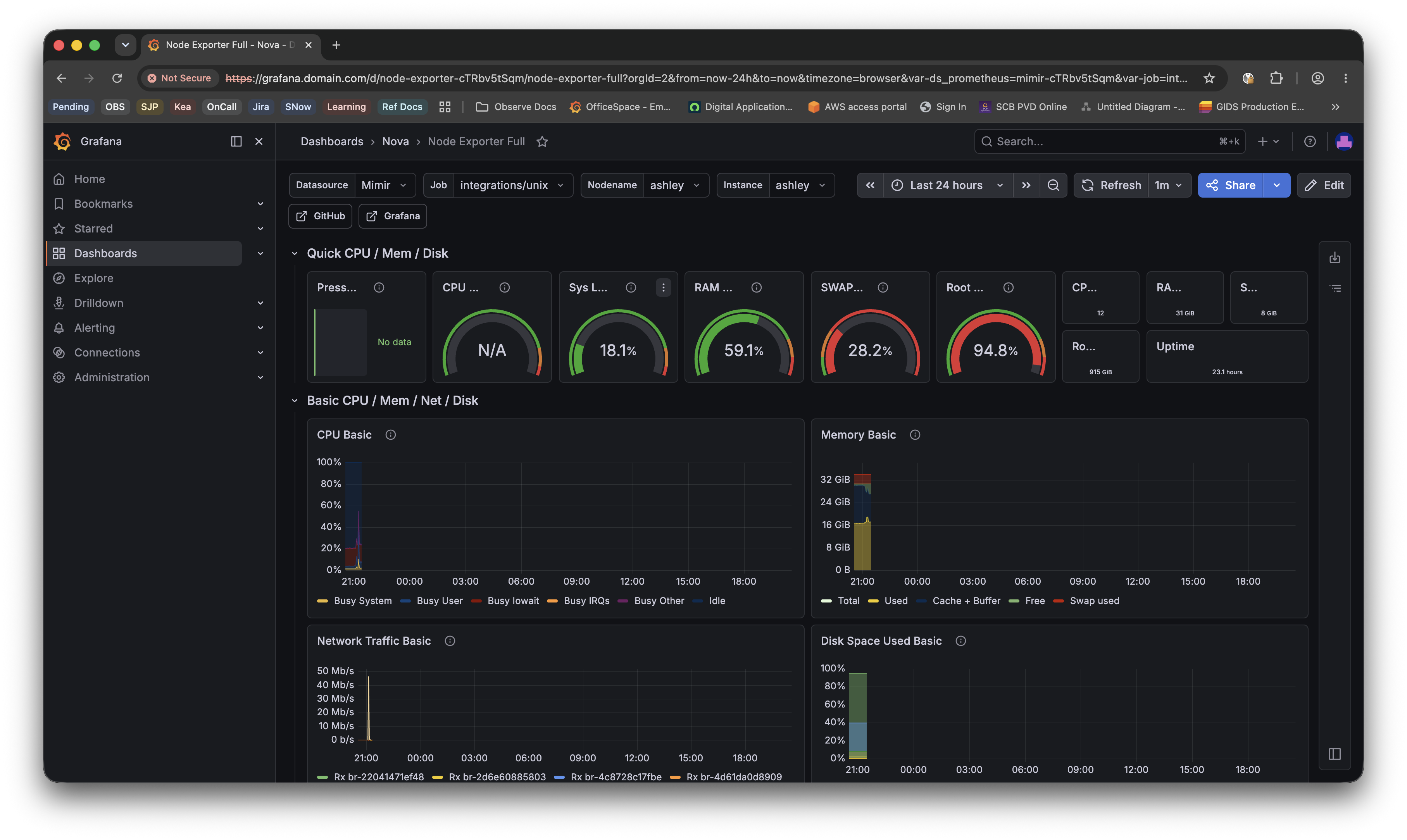
Task: Open the Grafana dashboard link
Action: click(392, 216)
